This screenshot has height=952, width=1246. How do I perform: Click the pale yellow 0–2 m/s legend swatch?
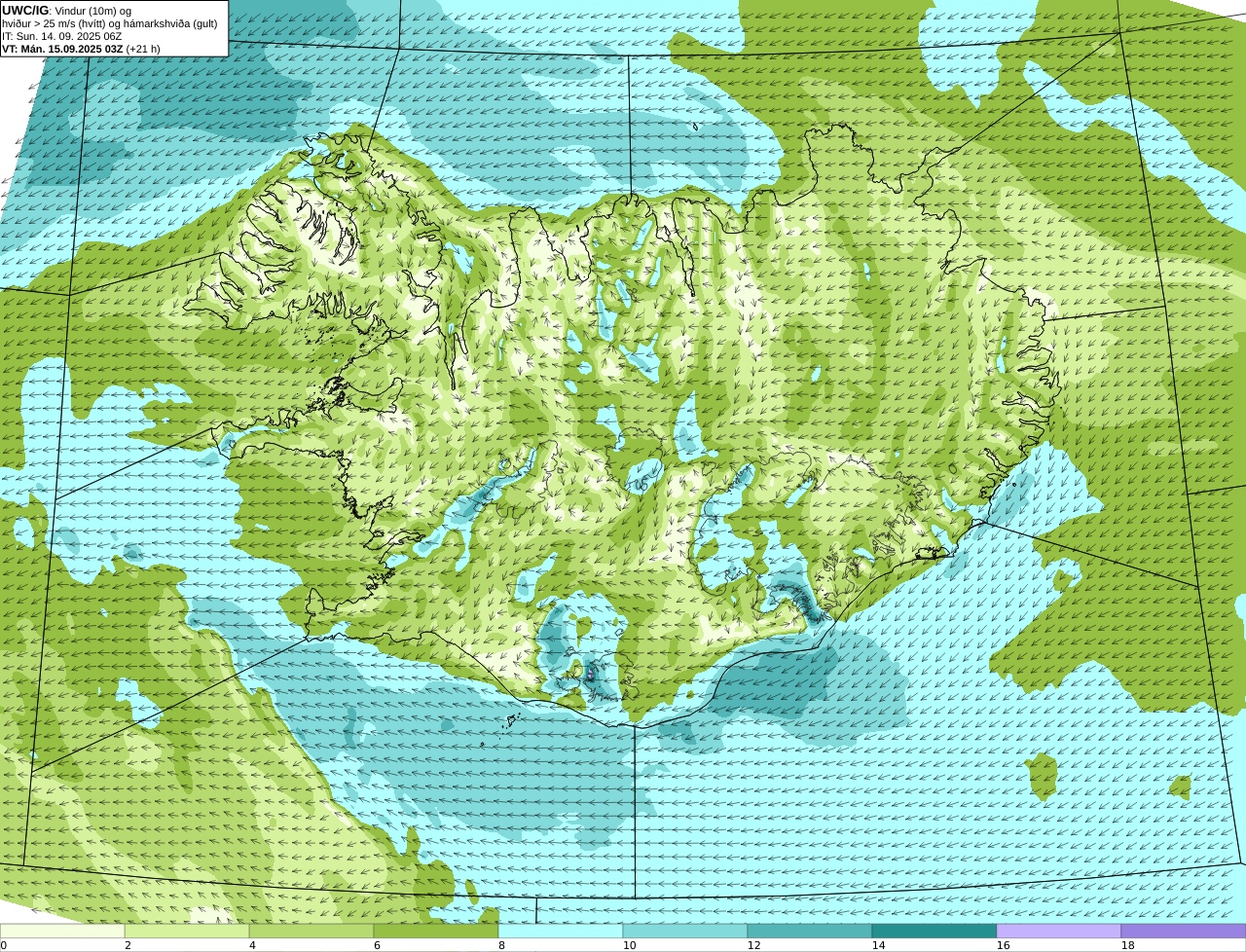pyautogui.click(x=62, y=932)
